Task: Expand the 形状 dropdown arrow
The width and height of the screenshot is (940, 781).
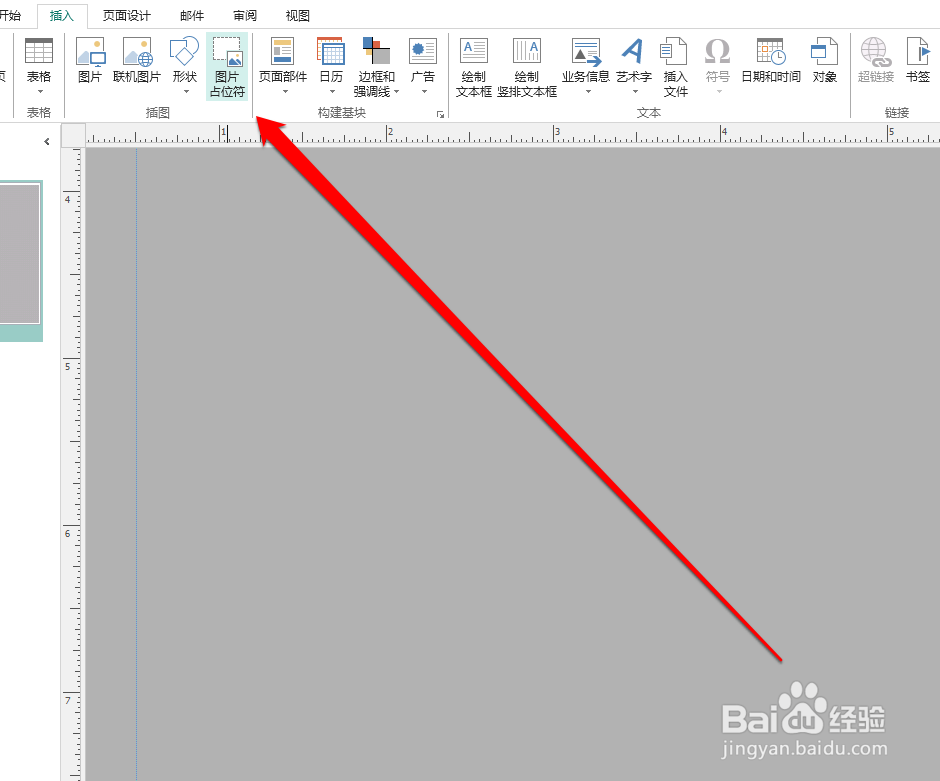Action: point(186,92)
